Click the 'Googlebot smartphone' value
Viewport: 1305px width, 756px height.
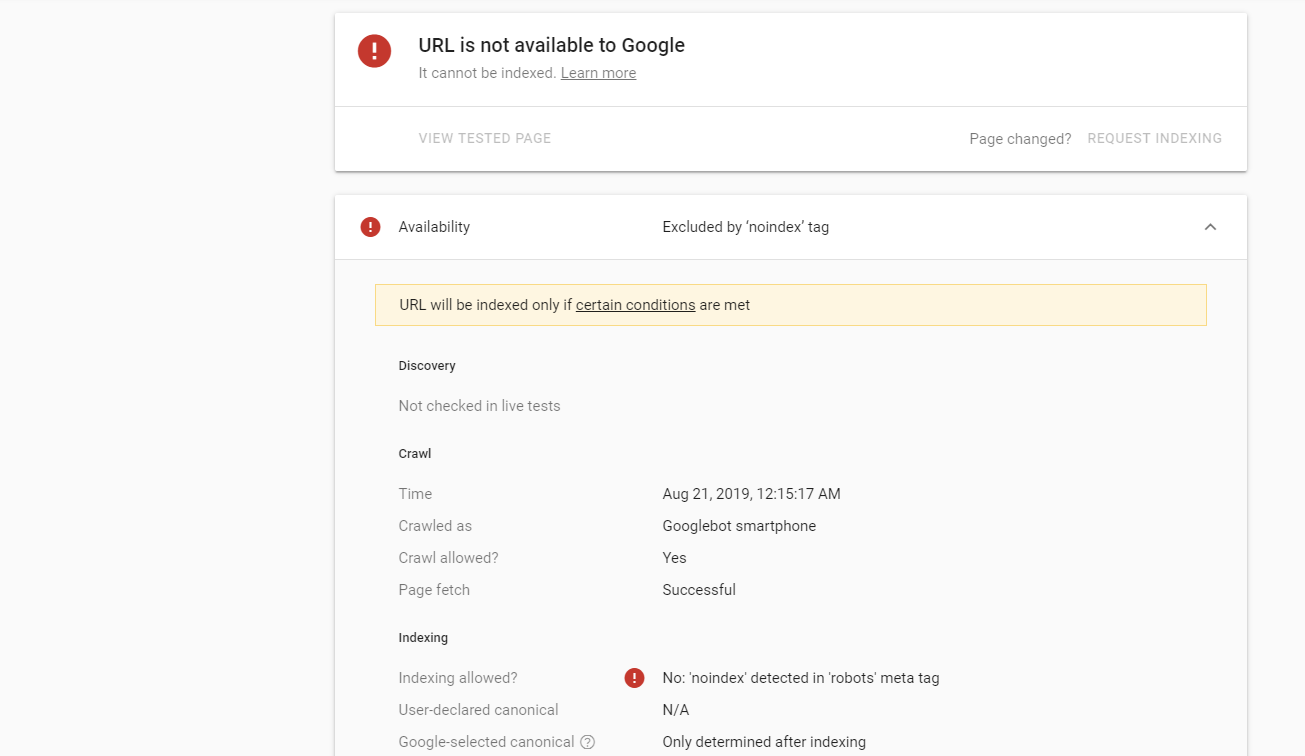739,526
